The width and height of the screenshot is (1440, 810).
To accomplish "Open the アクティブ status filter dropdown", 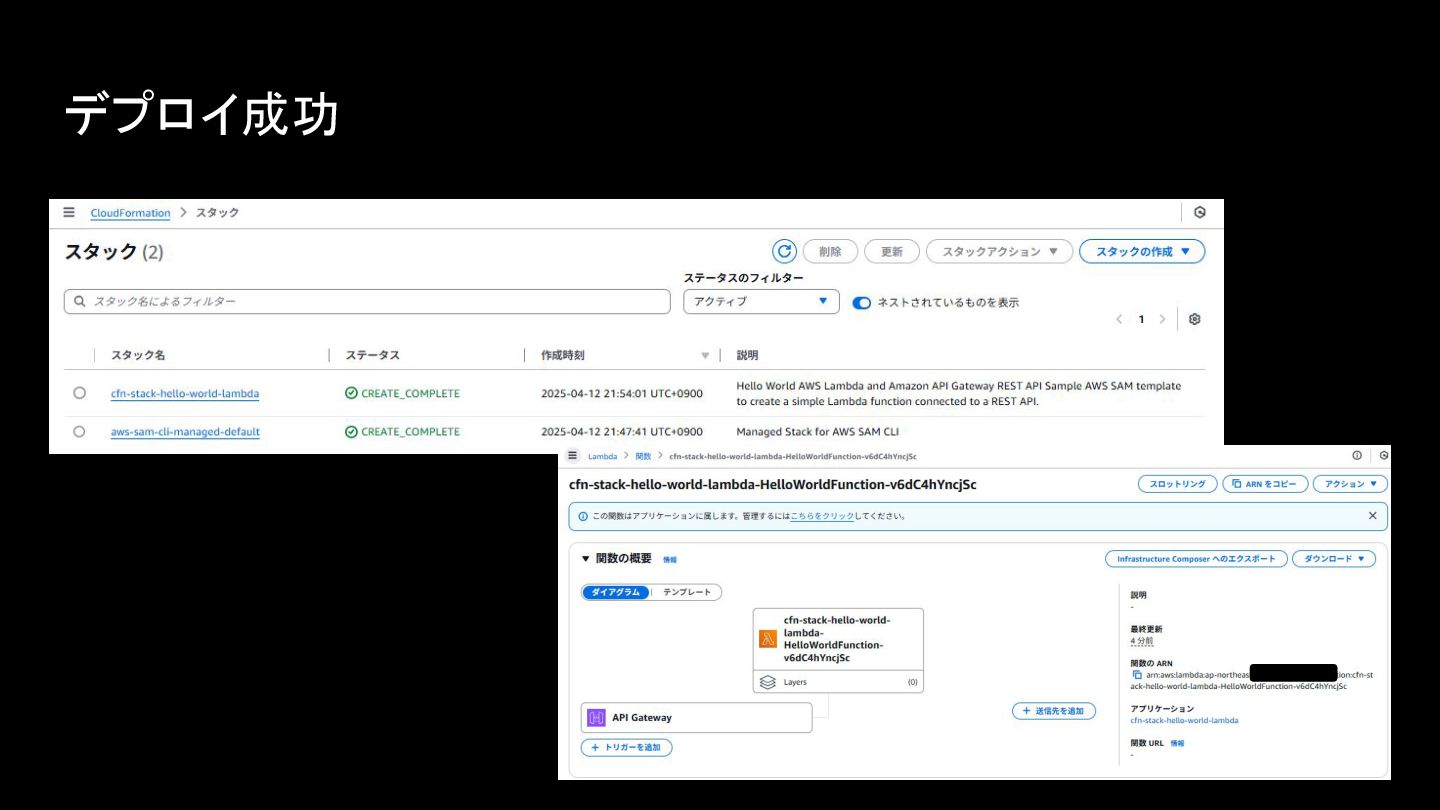I will [x=761, y=301].
